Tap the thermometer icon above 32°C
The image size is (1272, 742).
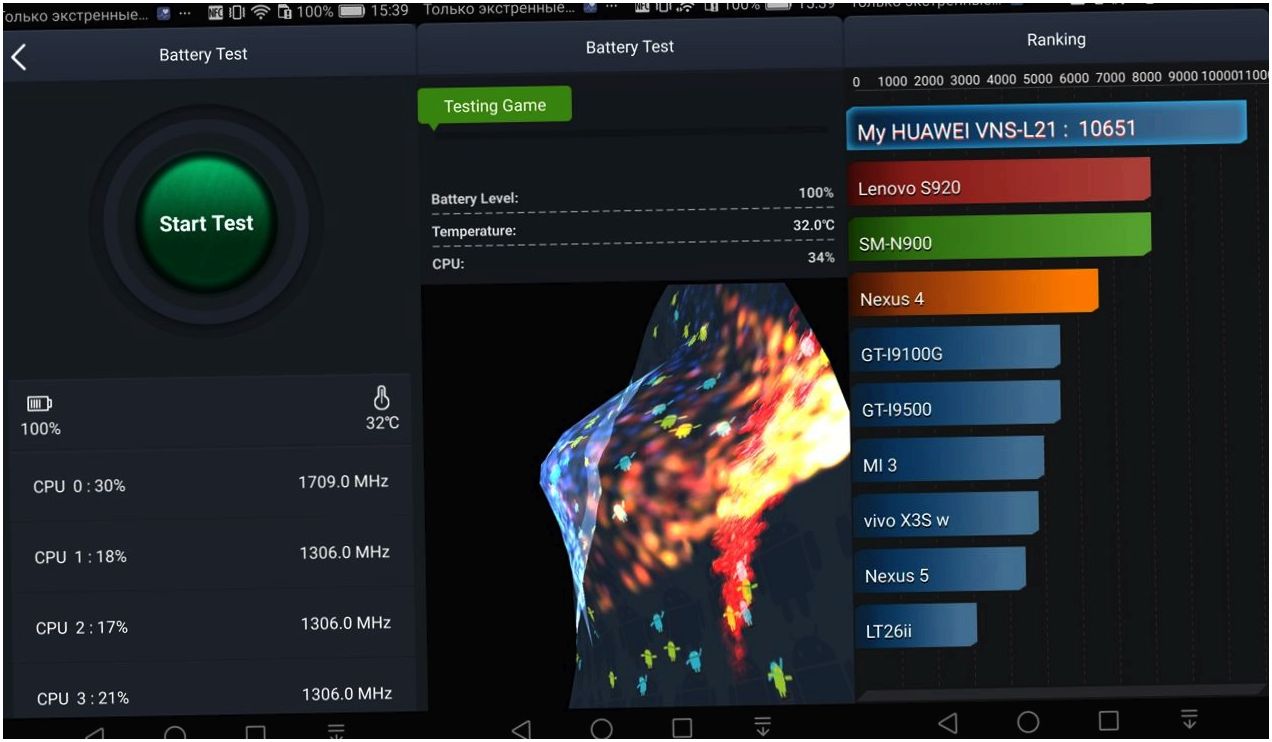tap(381, 397)
